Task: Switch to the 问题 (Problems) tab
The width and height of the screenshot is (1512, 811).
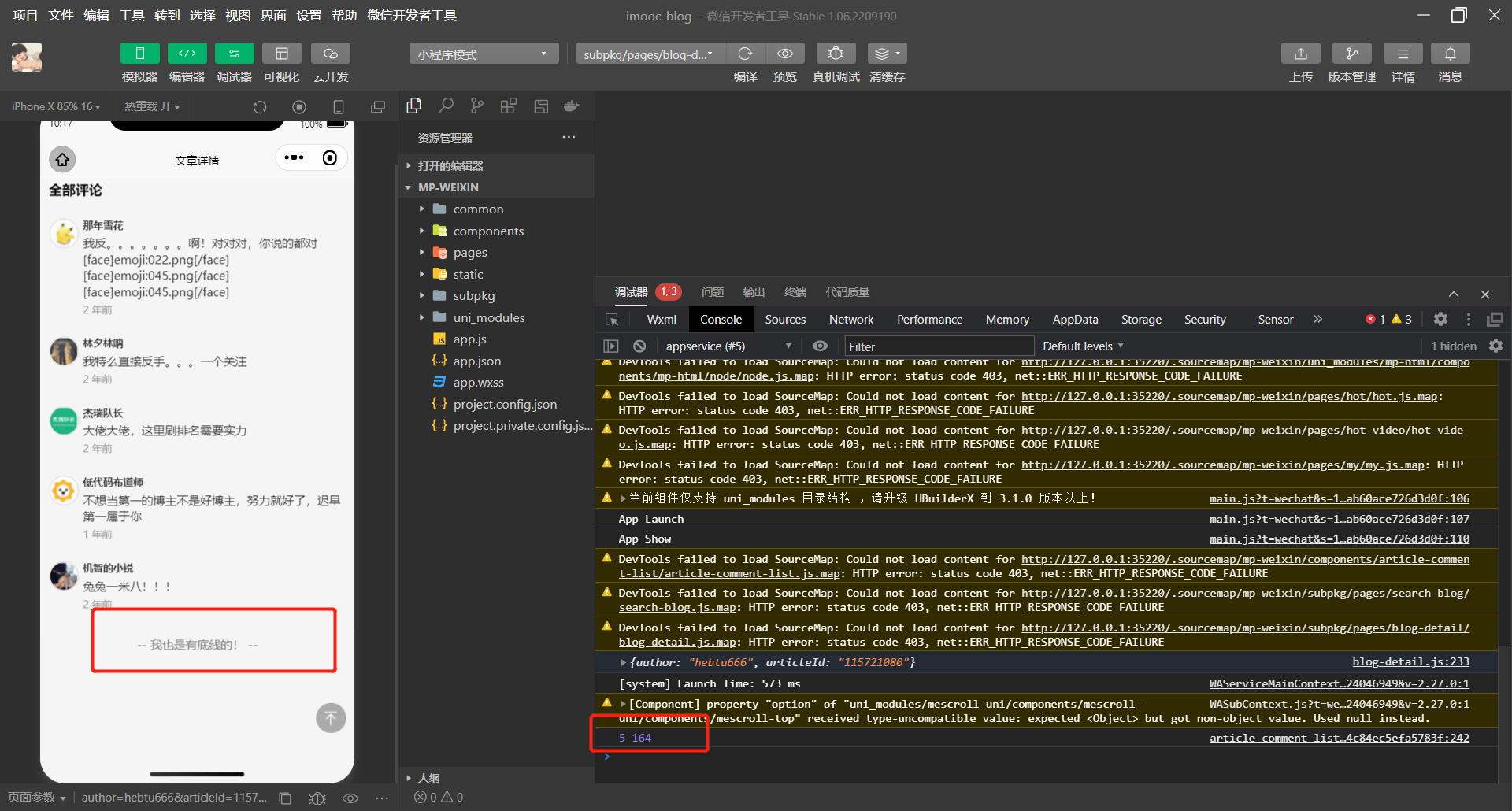Action: (713, 292)
